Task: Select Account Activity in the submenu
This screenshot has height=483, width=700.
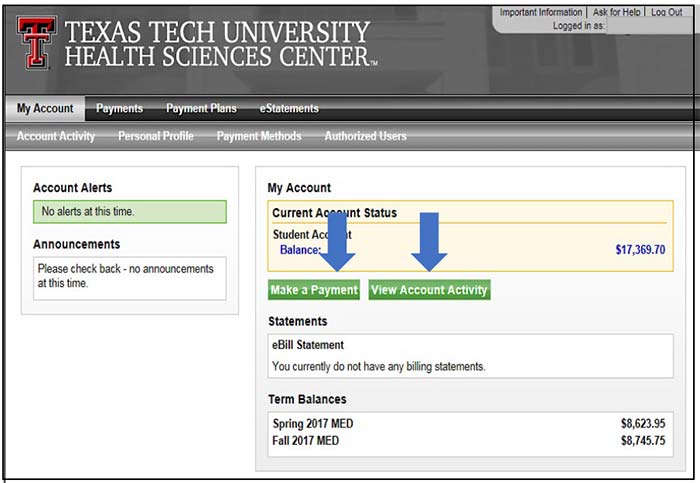Action: 56,136
